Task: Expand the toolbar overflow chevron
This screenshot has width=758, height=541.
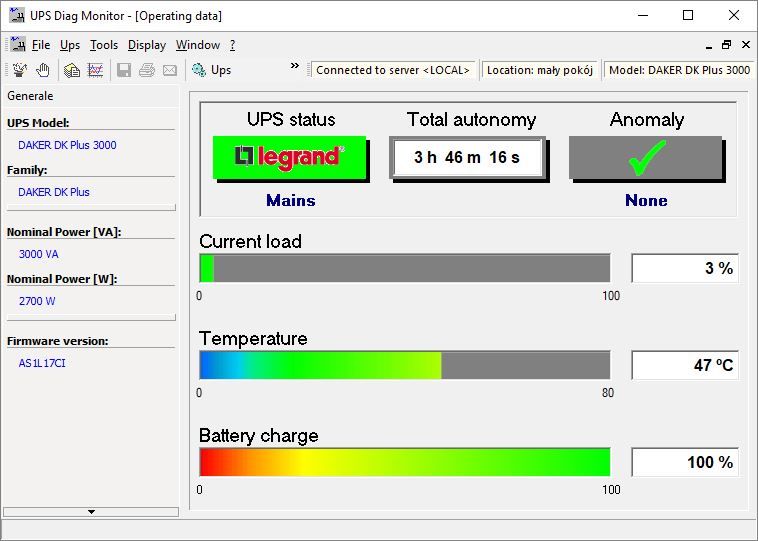Action: coord(294,65)
